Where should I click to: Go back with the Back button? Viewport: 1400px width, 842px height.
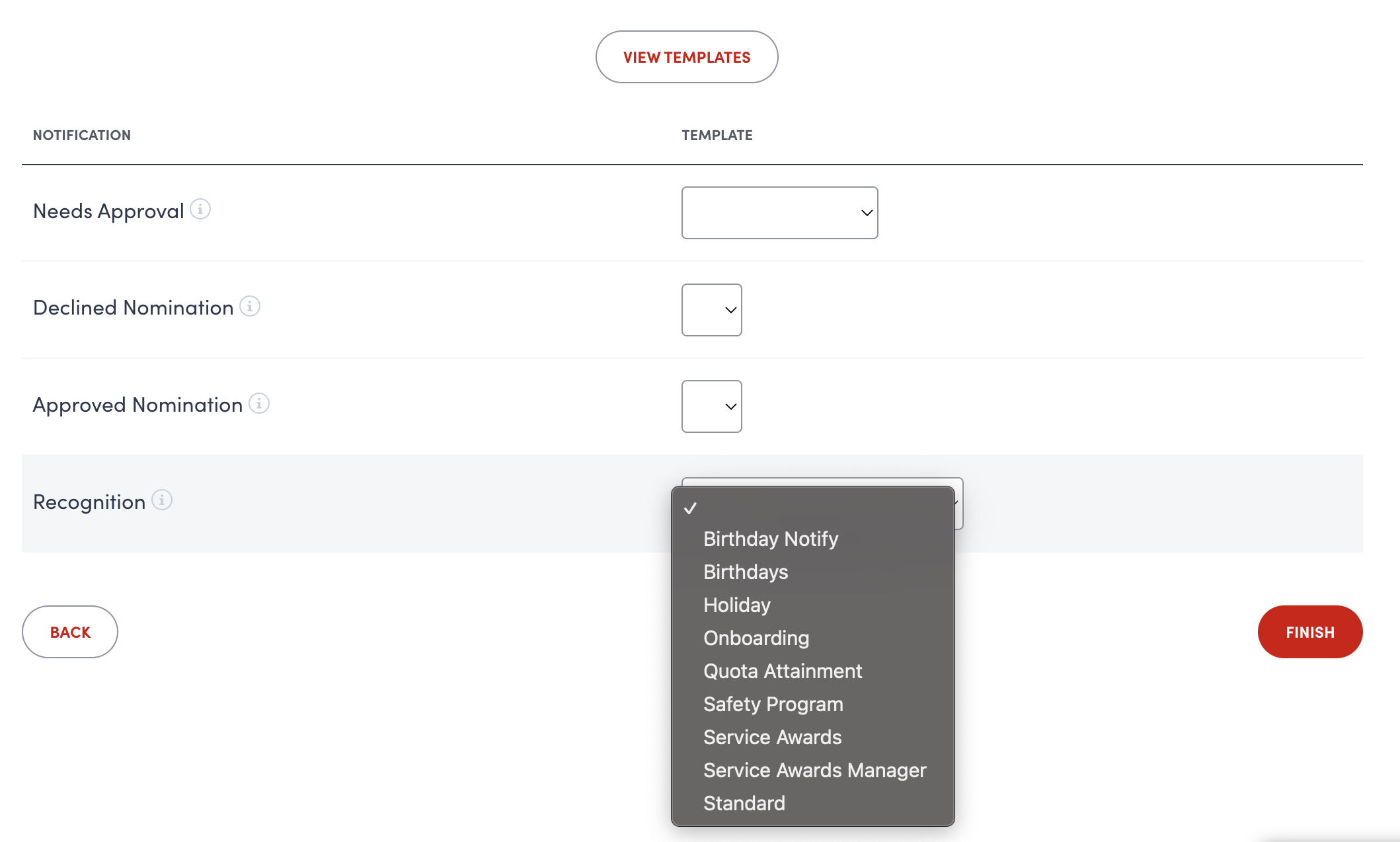[70, 632]
